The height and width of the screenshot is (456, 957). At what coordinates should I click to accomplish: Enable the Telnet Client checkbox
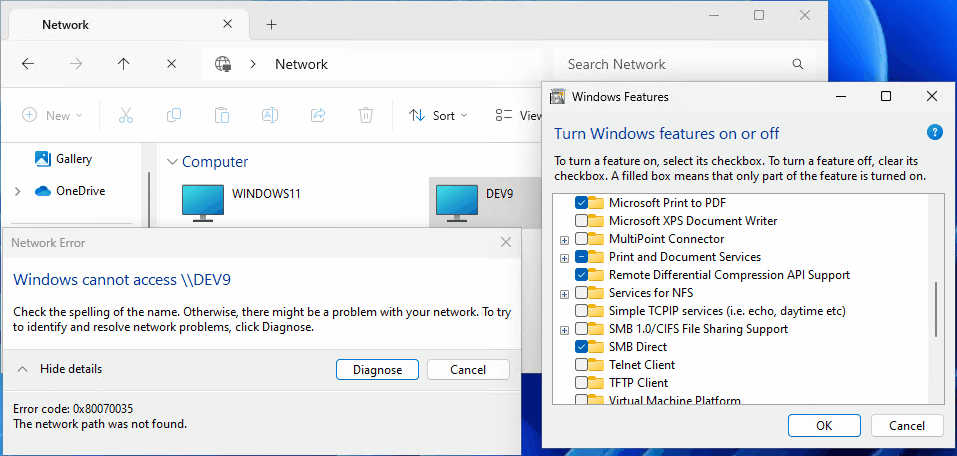[581, 365]
